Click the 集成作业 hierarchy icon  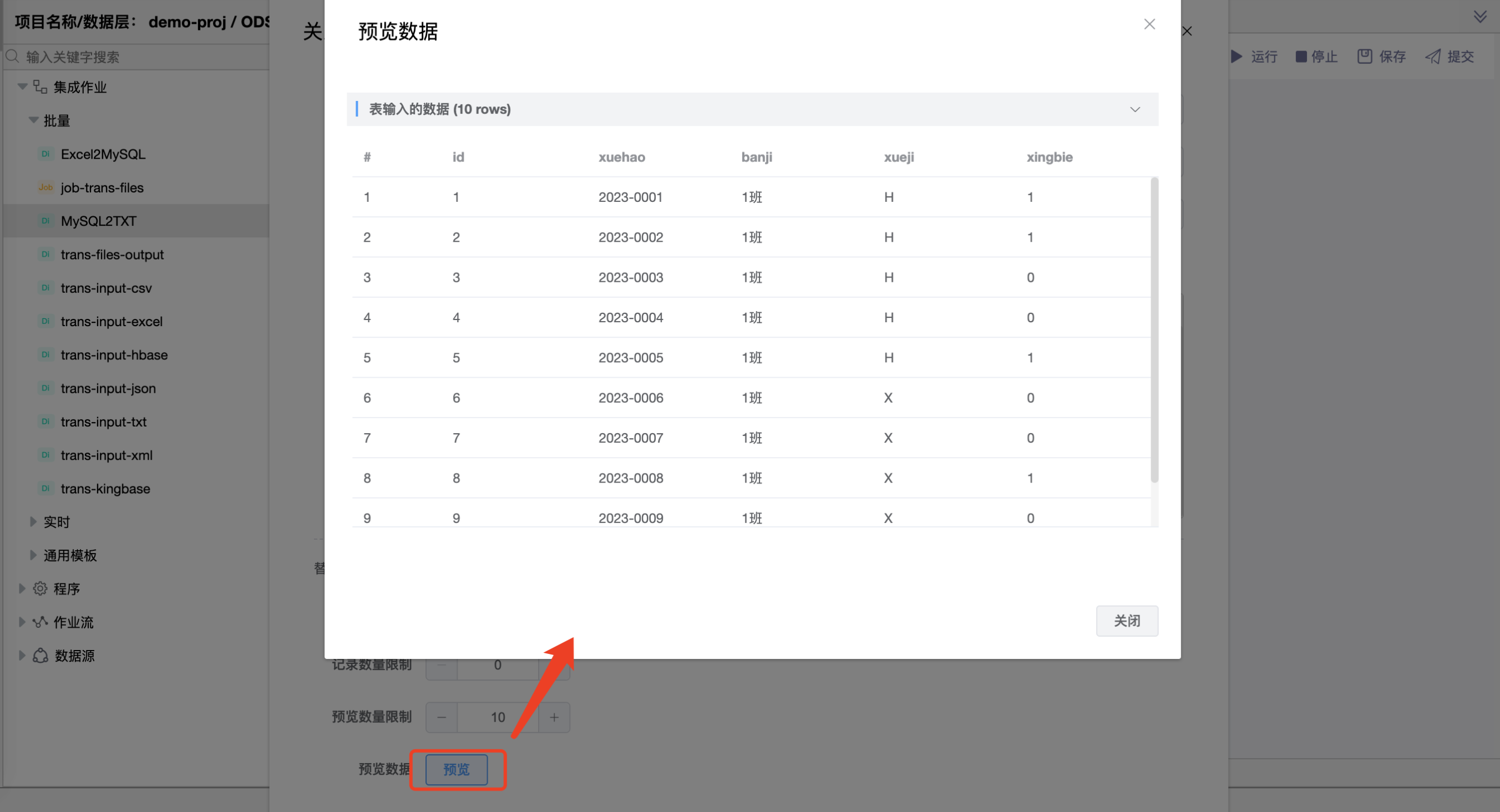[40, 87]
